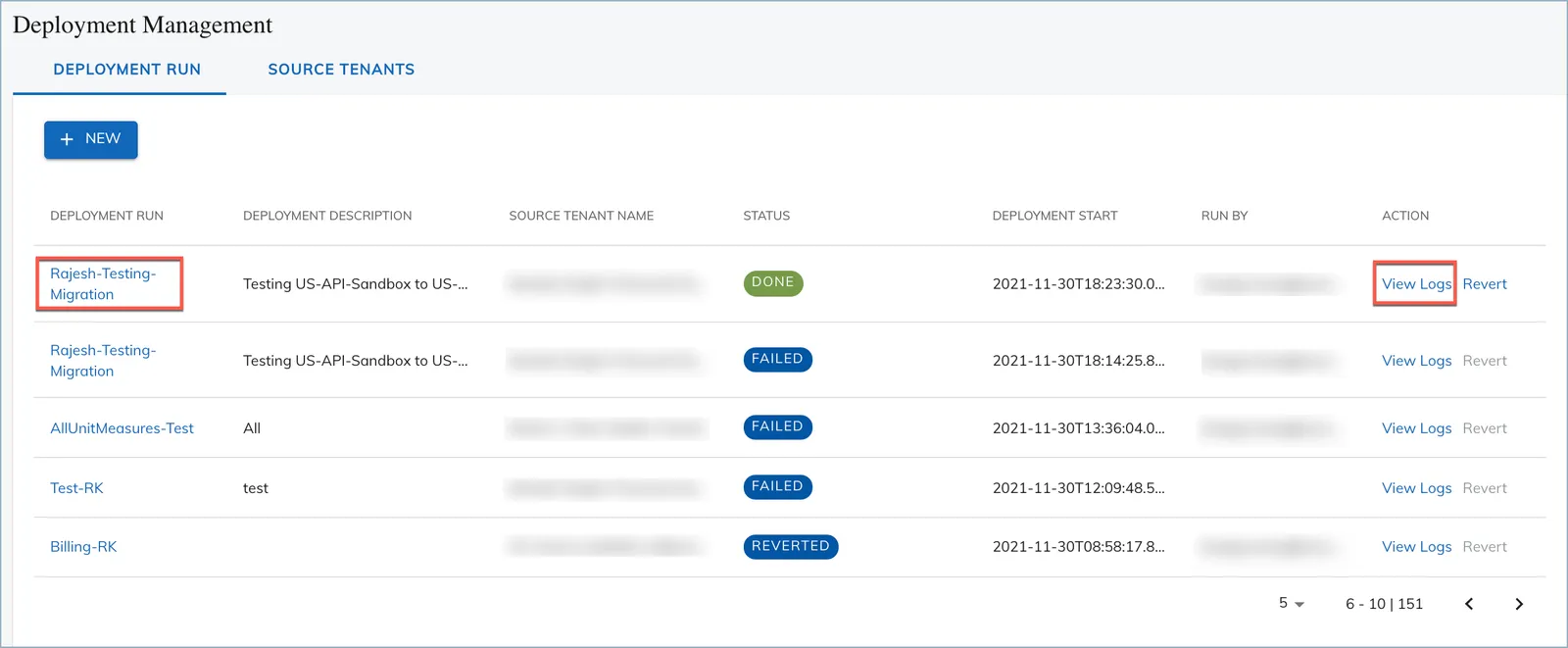Click the start time 2021-11-30T13:36:04.0...
Viewport: 1568px width, 648px height.
(x=1078, y=428)
